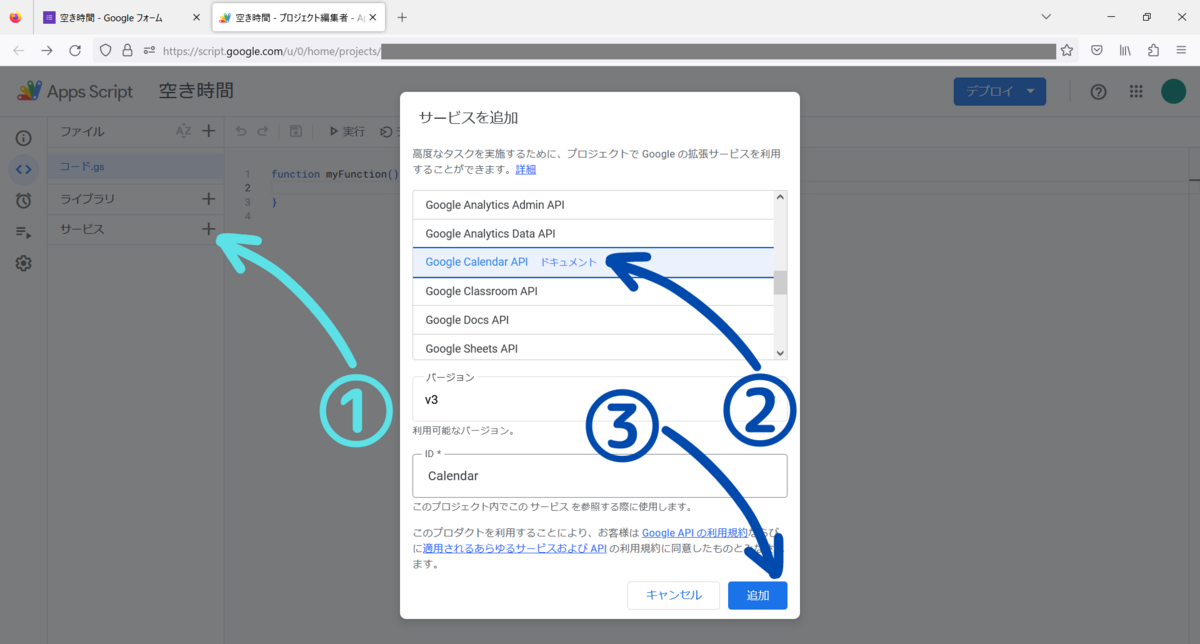Close the Apps Script browser tab
The width and height of the screenshot is (1200, 644).
373,17
